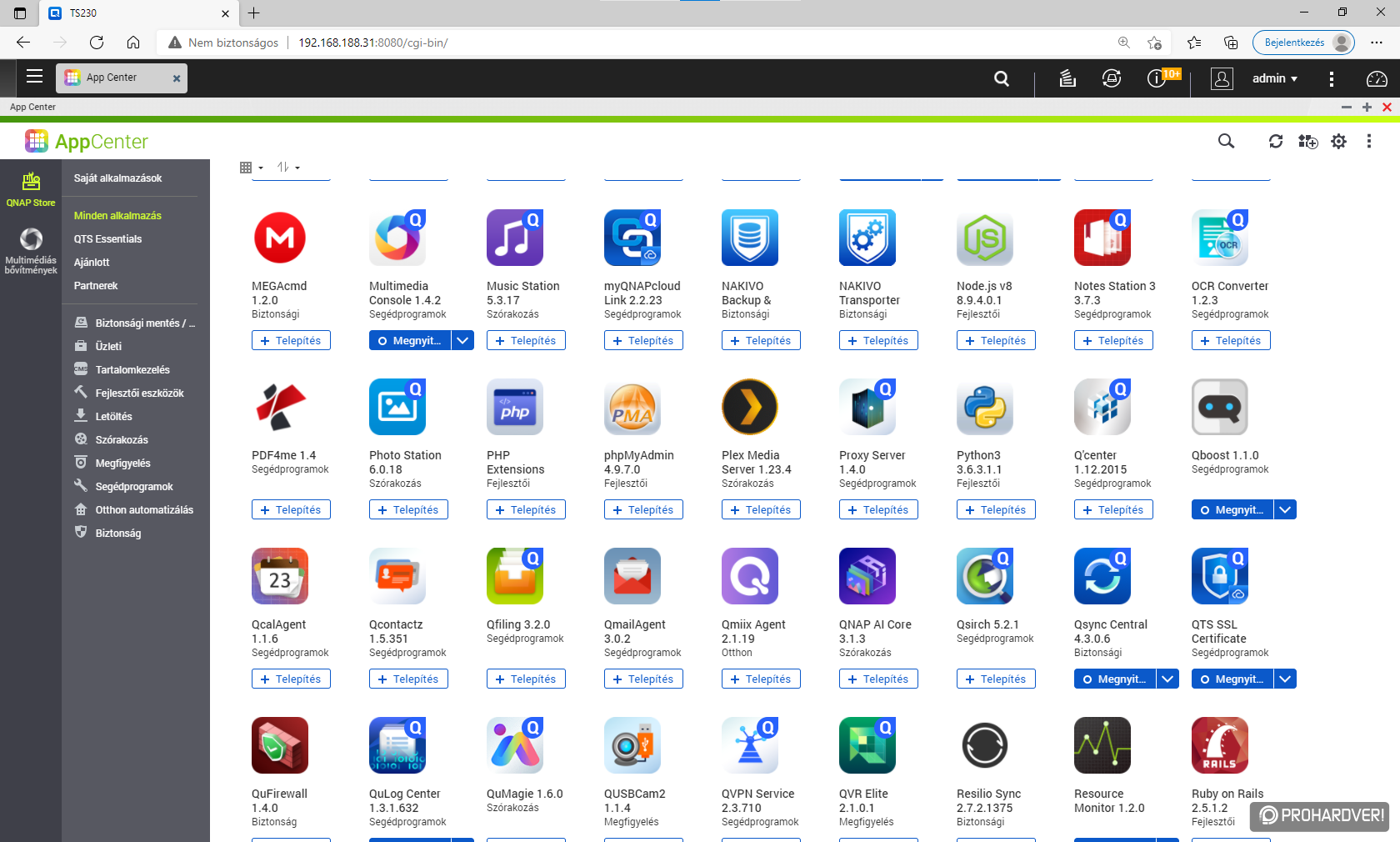Expand the QTS SSL Certificate dropdown arrow

point(1286,679)
